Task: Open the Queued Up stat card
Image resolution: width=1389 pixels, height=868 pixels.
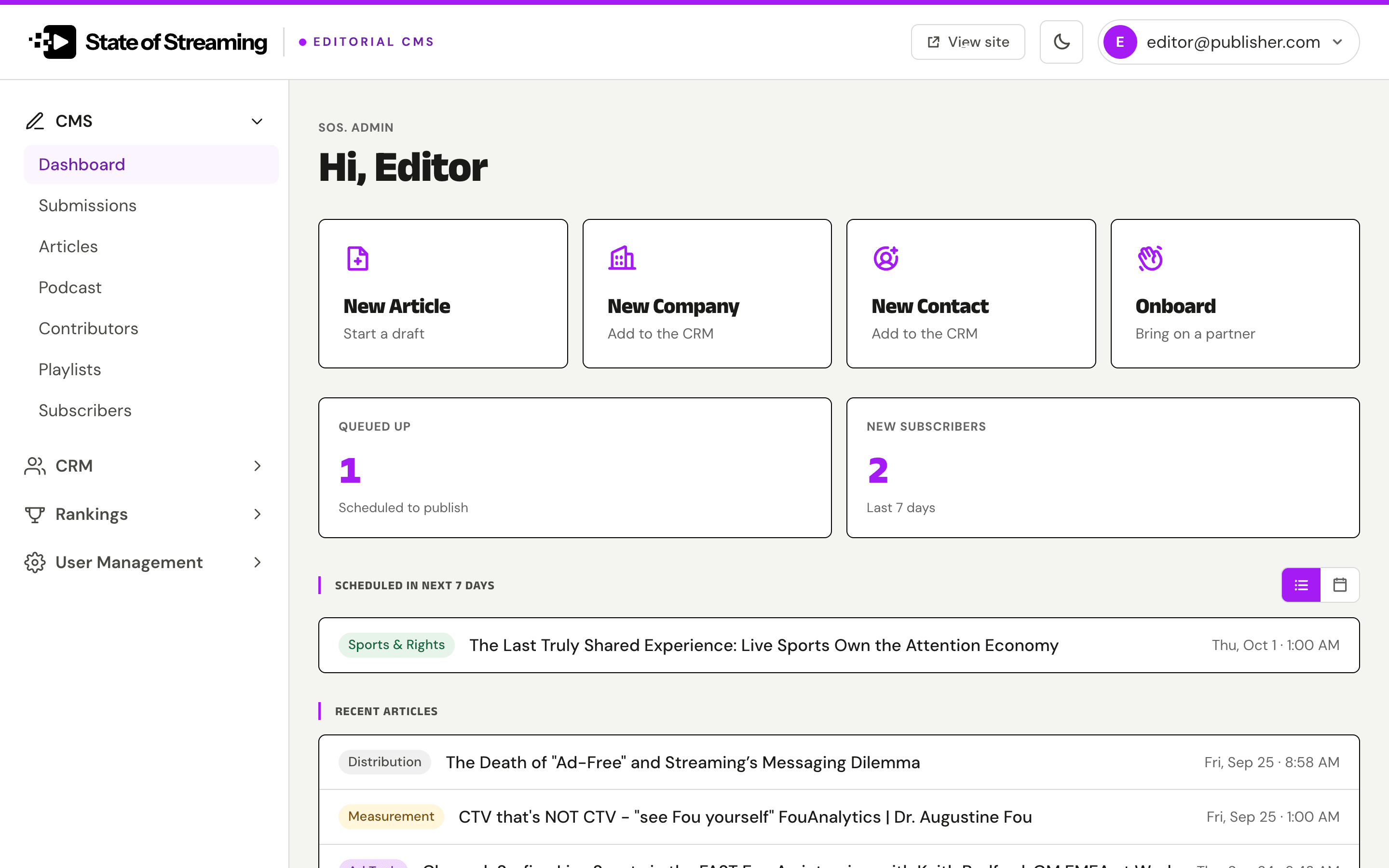Action: coord(575,468)
